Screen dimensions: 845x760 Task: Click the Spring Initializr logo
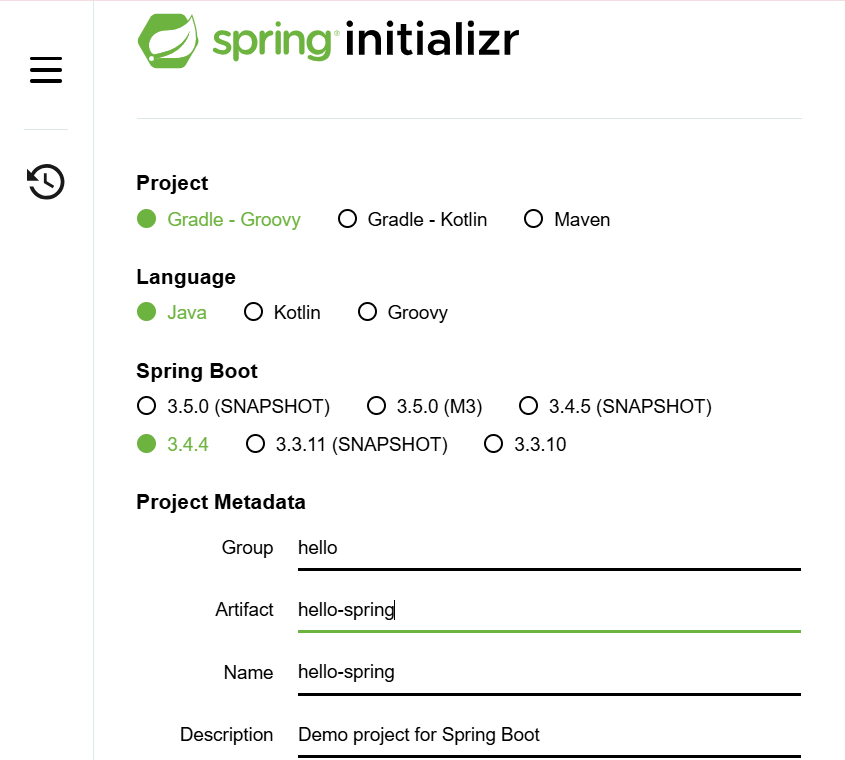pos(328,41)
